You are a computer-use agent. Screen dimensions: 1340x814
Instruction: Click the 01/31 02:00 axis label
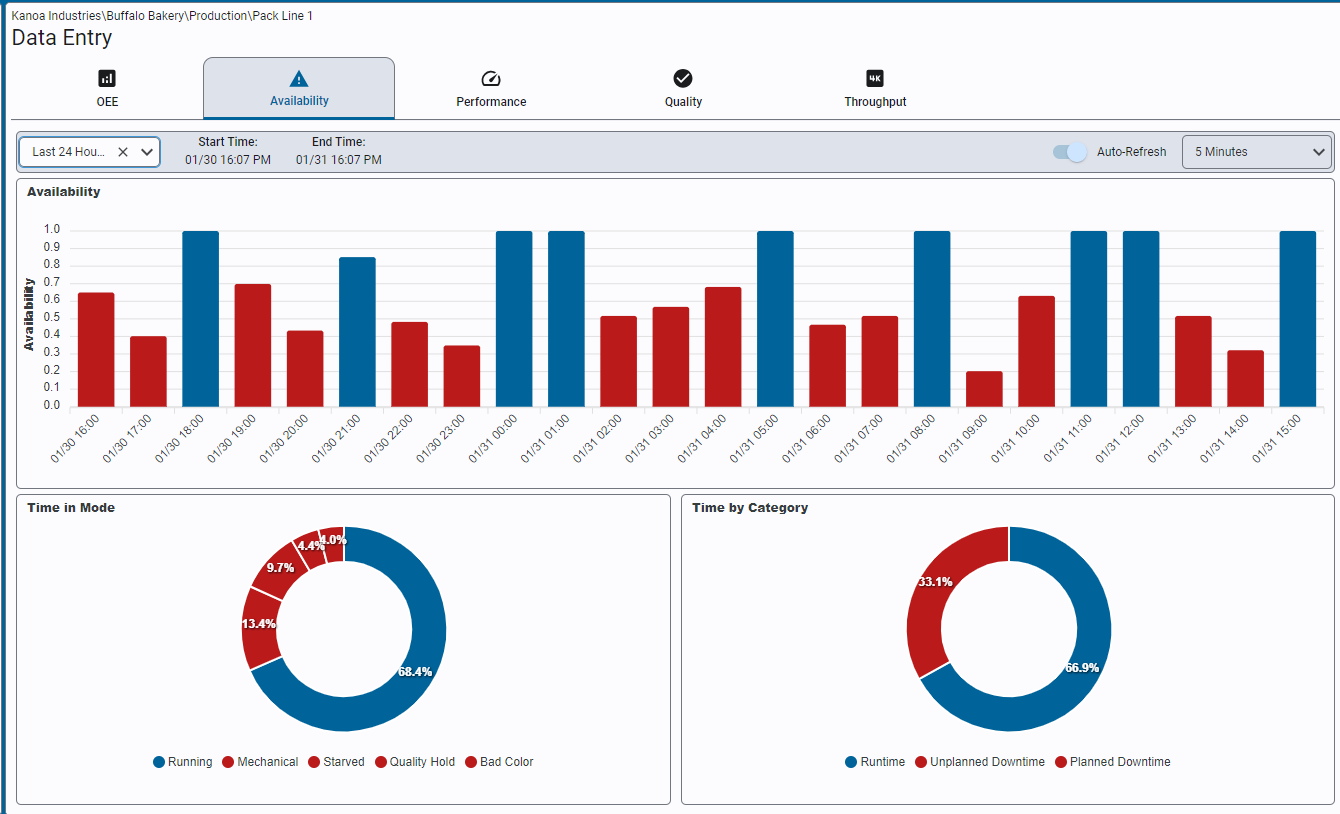[x=598, y=438]
